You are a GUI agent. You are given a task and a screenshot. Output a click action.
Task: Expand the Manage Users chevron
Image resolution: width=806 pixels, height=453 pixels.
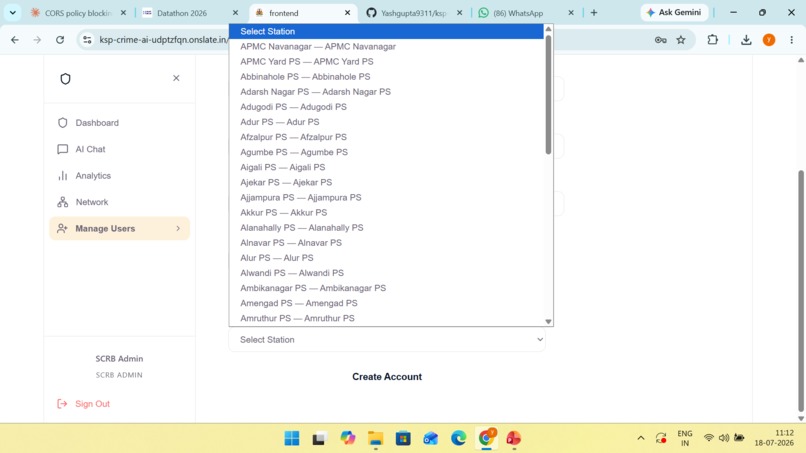point(178,228)
